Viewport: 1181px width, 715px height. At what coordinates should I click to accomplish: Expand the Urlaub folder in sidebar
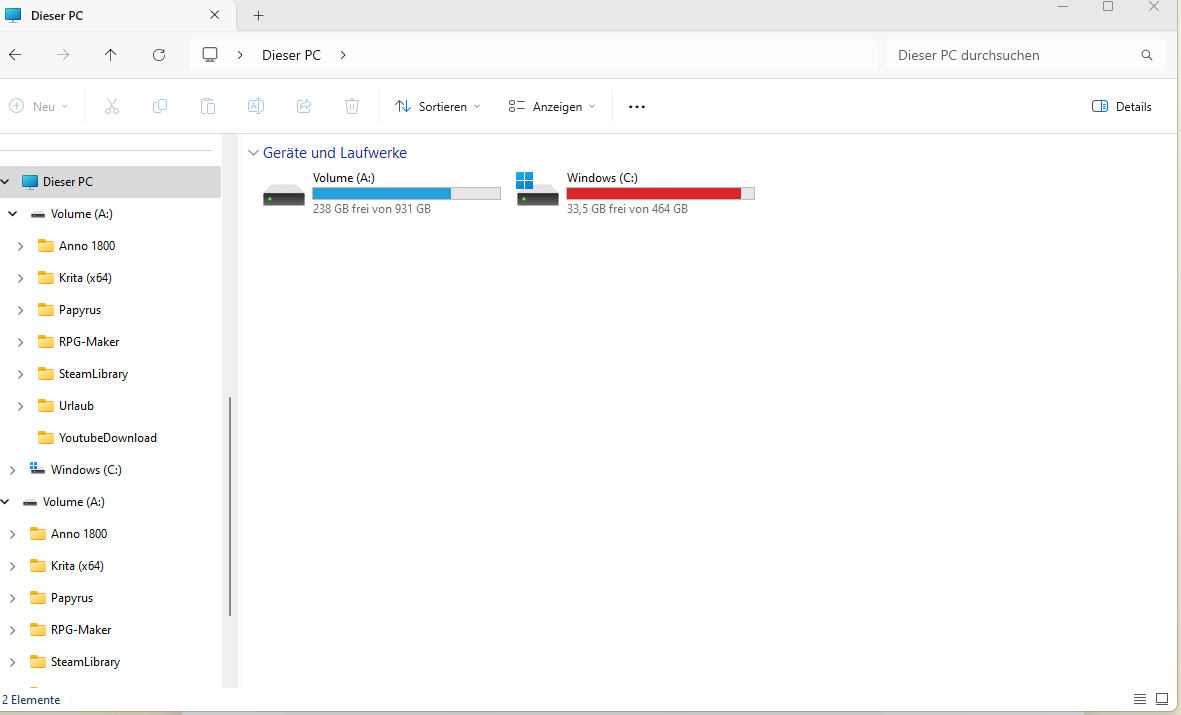point(21,406)
